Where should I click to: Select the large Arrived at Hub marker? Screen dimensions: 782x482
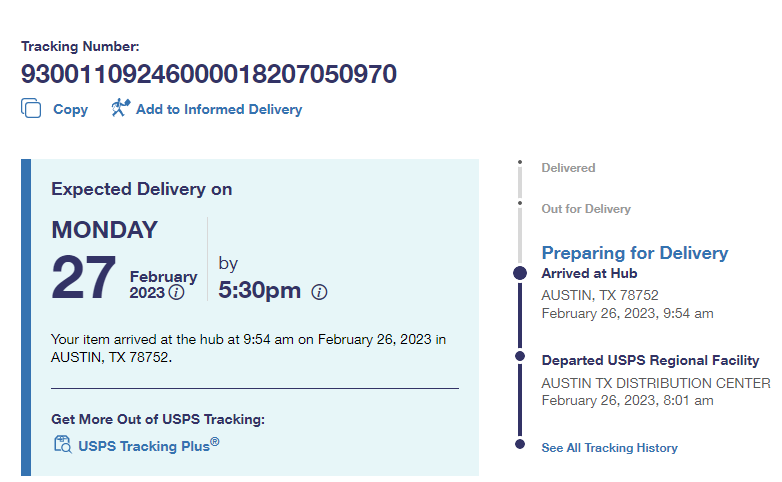[x=519, y=273]
